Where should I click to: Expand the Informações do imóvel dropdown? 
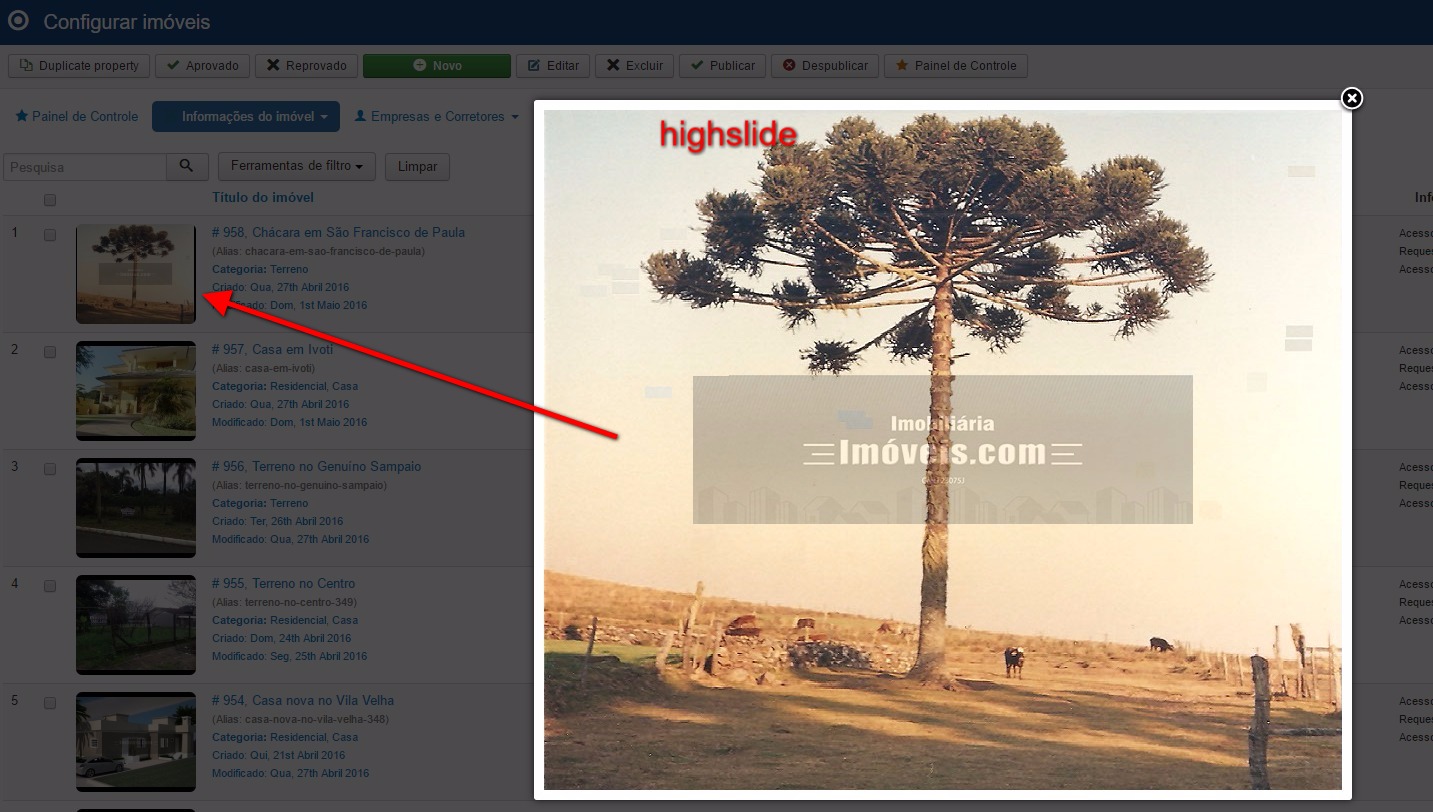click(x=246, y=117)
